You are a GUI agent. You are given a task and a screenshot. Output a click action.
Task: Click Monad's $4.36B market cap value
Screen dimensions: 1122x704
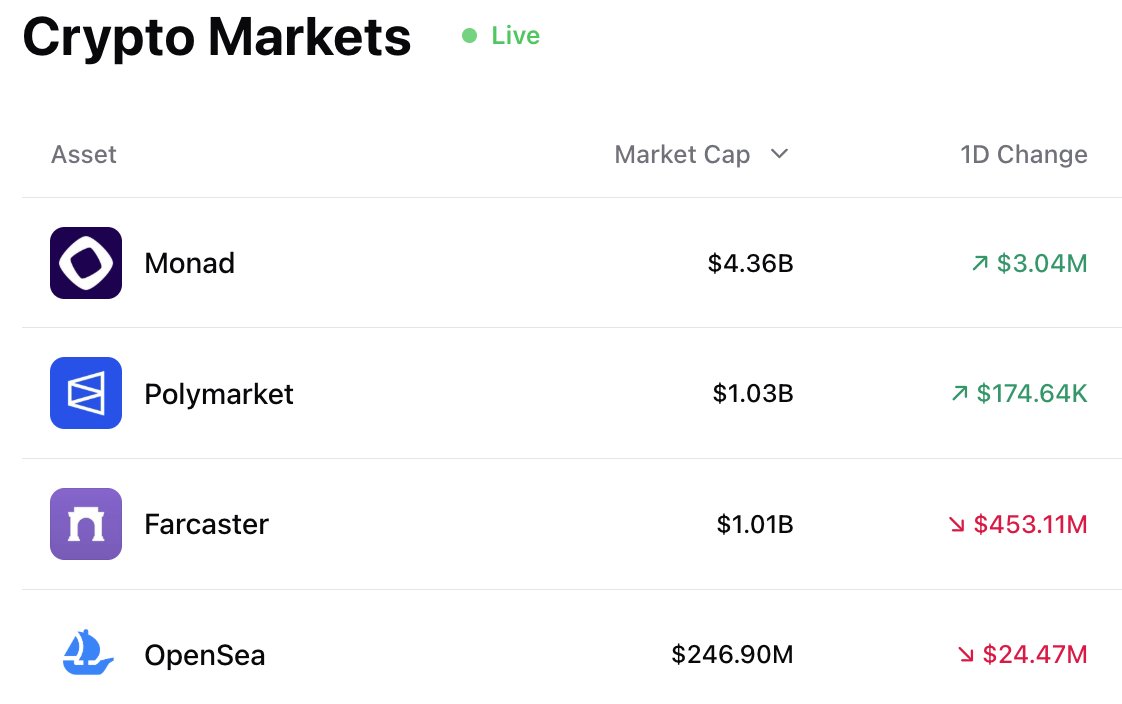pos(751,263)
